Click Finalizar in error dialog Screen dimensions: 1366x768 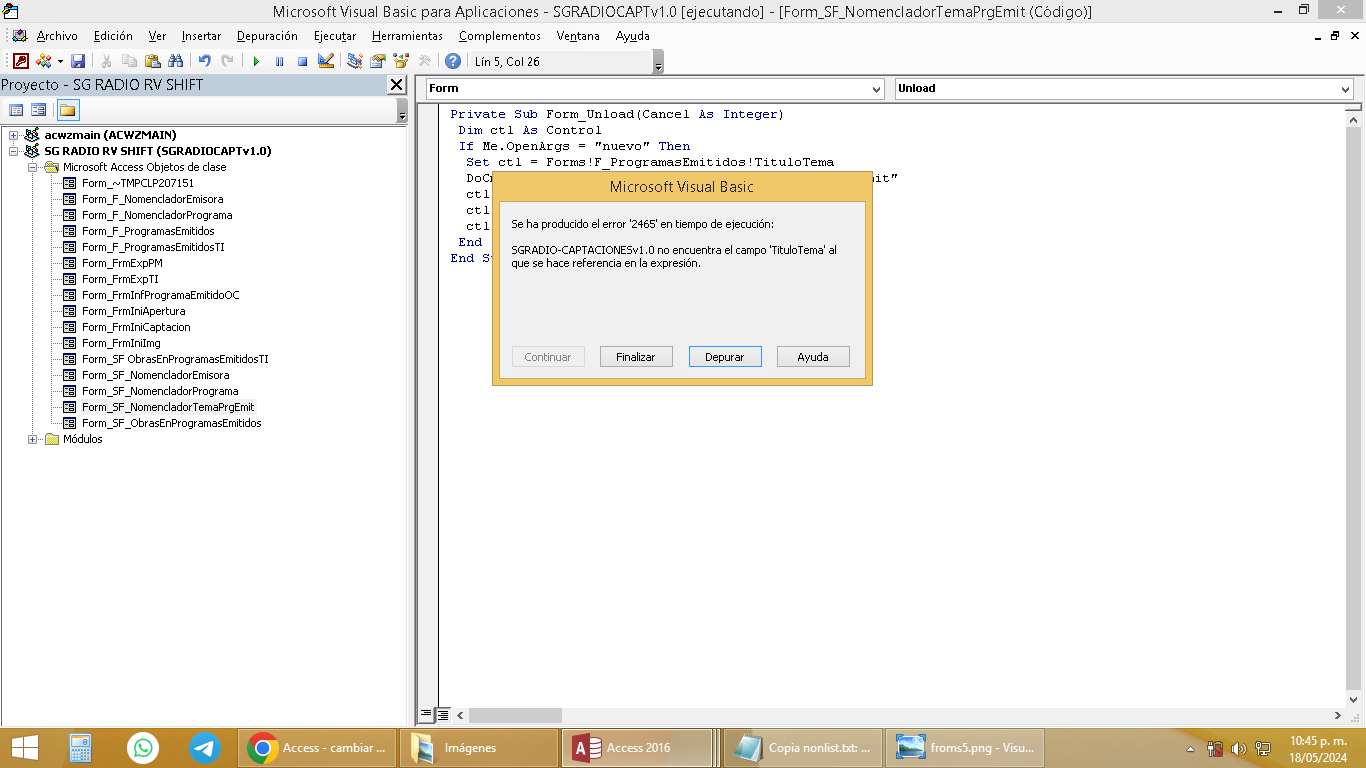click(636, 357)
